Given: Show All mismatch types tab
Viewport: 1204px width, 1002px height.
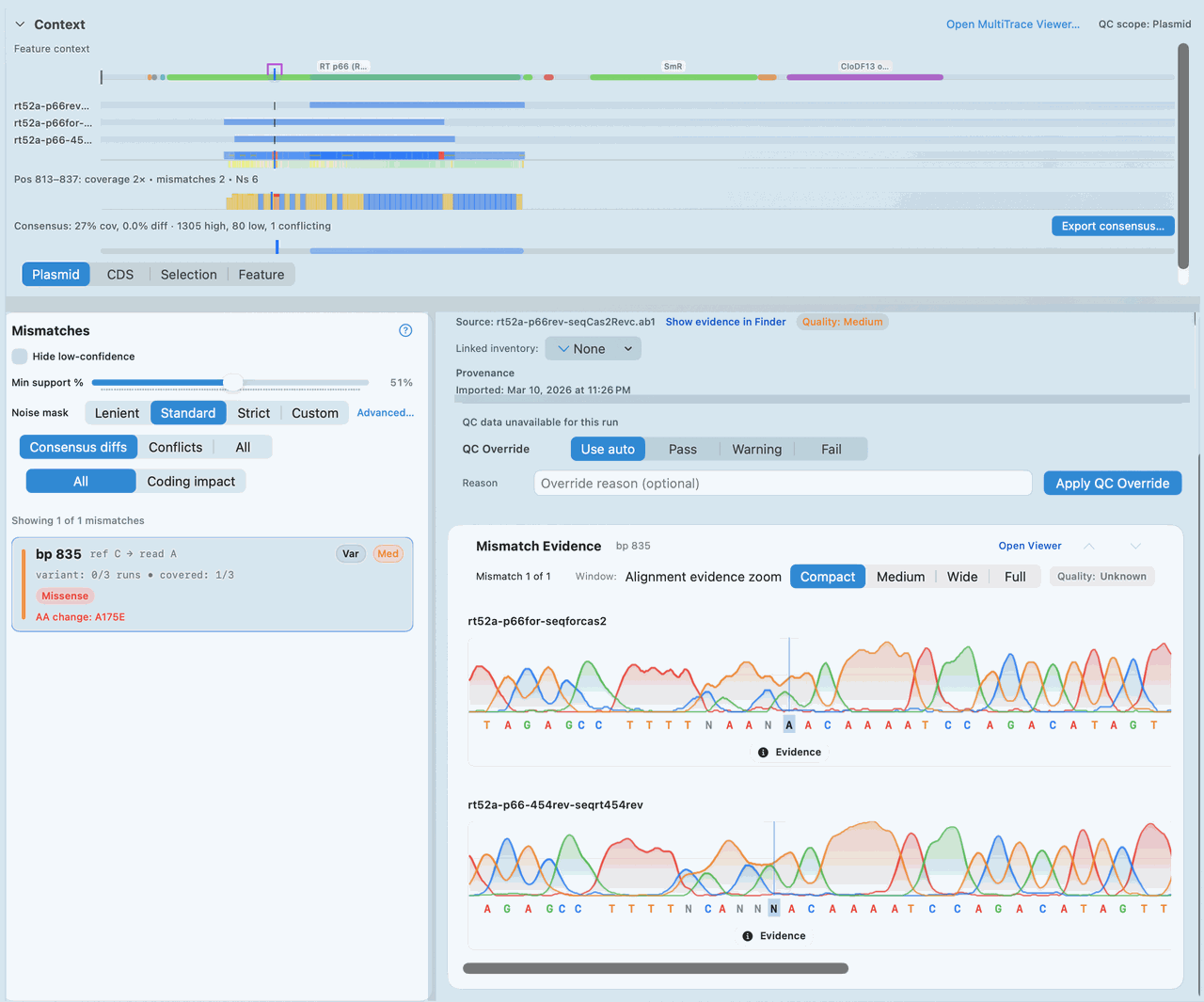Looking at the screenshot, I should click(x=244, y=447).
